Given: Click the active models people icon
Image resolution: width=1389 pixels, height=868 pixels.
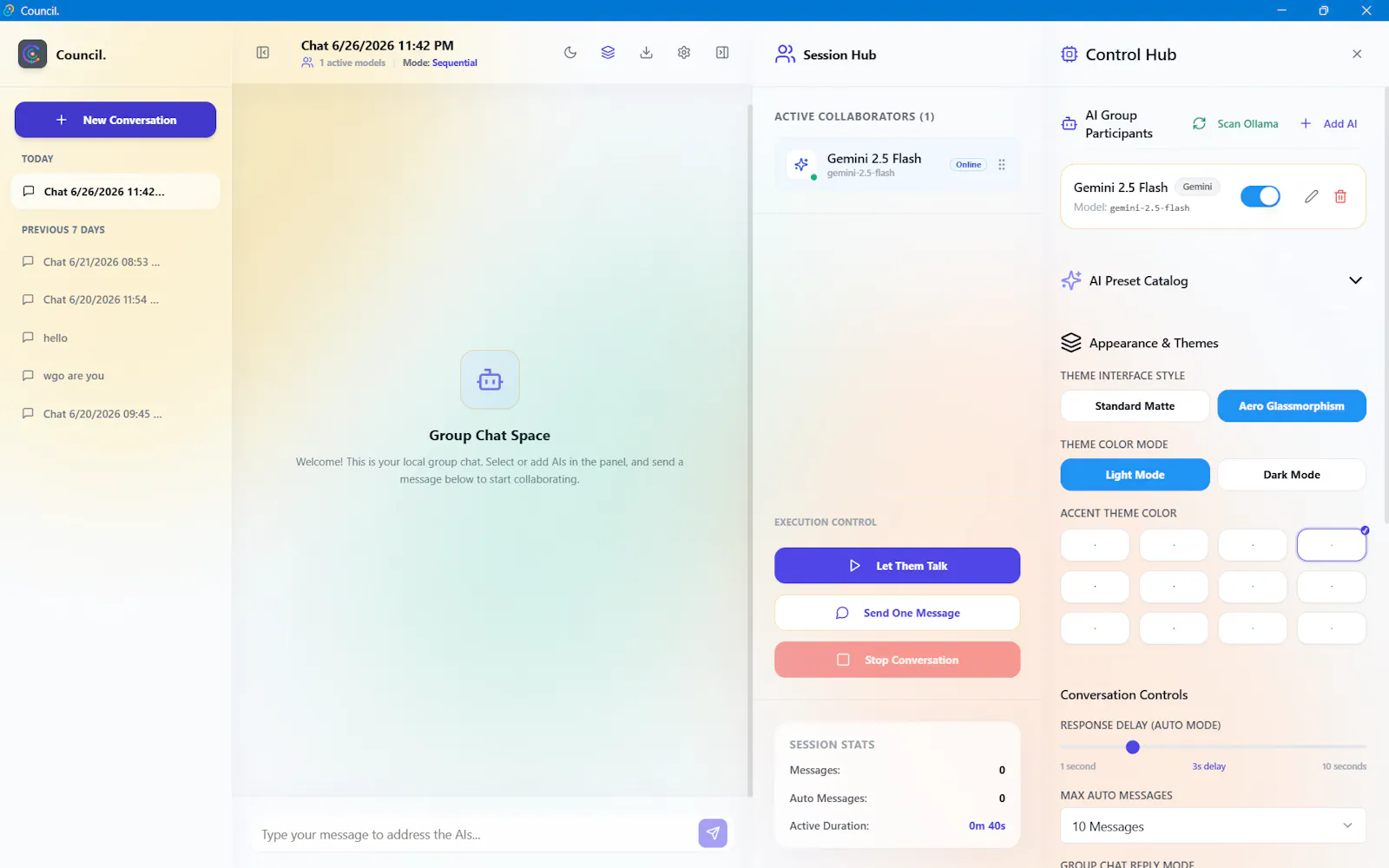Looking at the screenshot, I should coord(307,62).
